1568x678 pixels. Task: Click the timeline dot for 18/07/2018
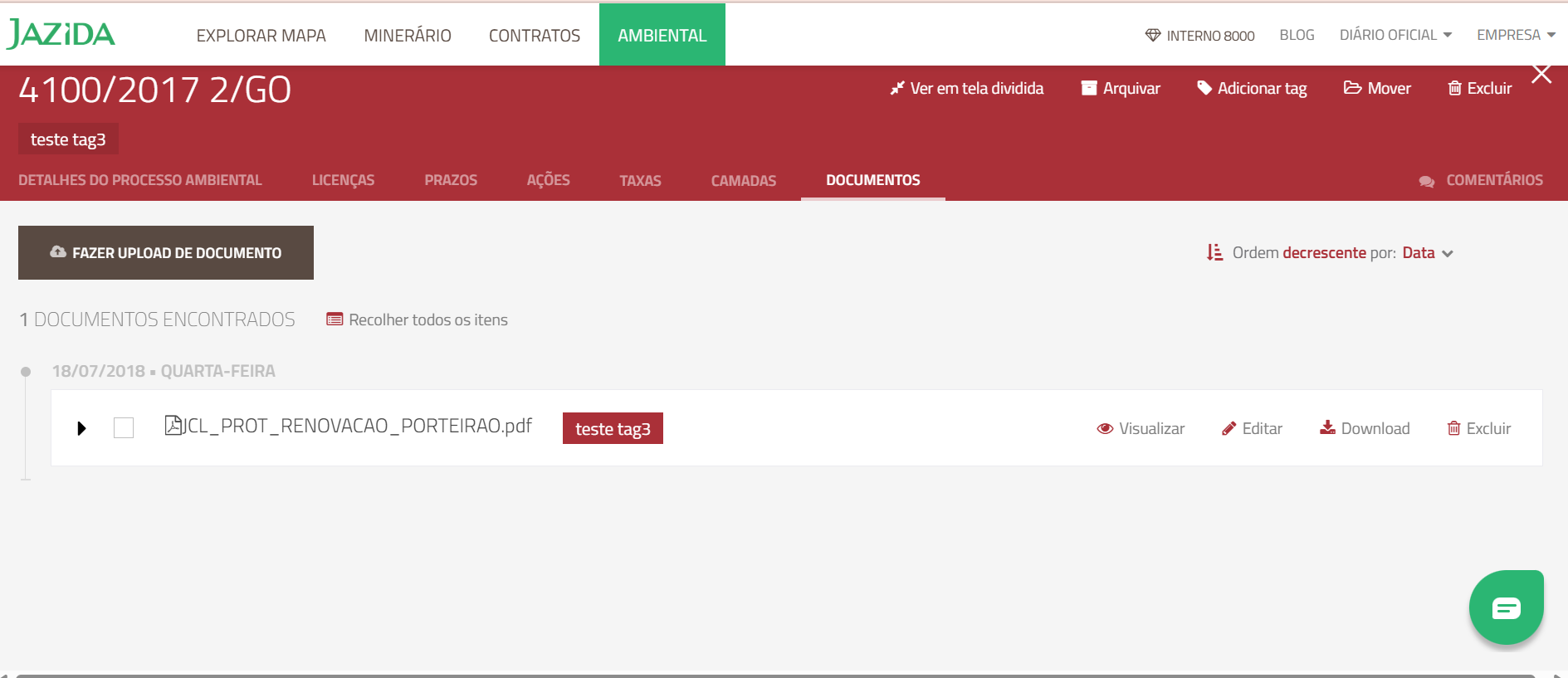[x=26, y=372]
